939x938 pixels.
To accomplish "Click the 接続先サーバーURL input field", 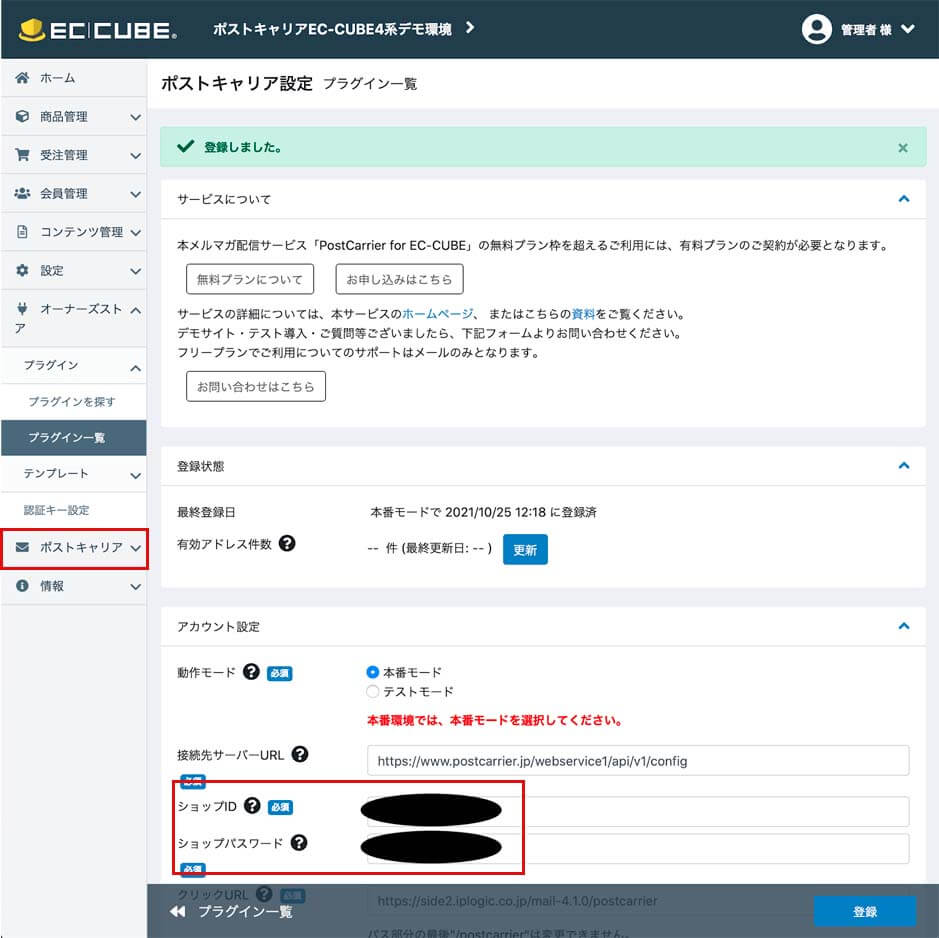I will point(638,761).
